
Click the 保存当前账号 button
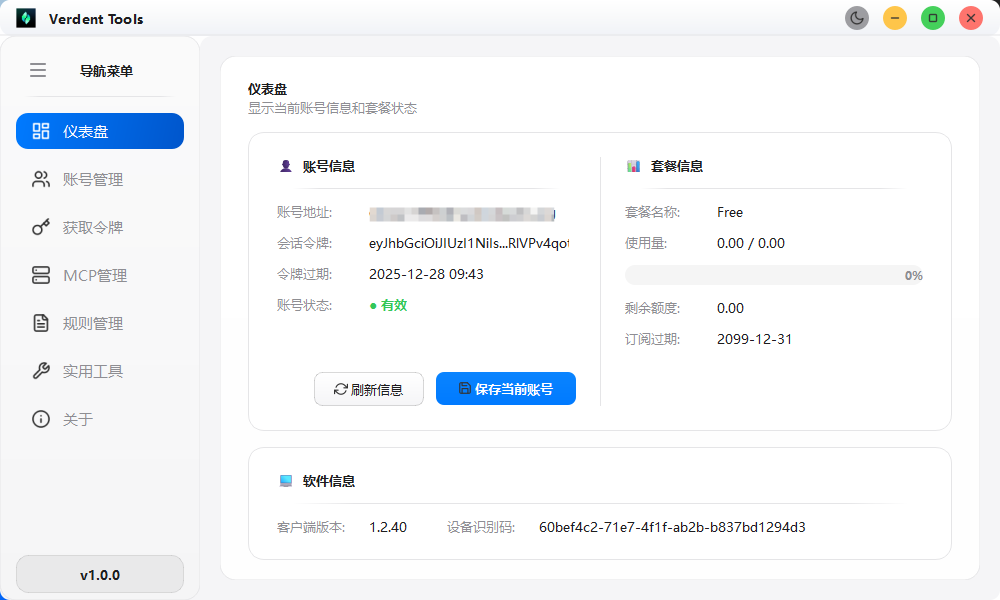[506, 389]
